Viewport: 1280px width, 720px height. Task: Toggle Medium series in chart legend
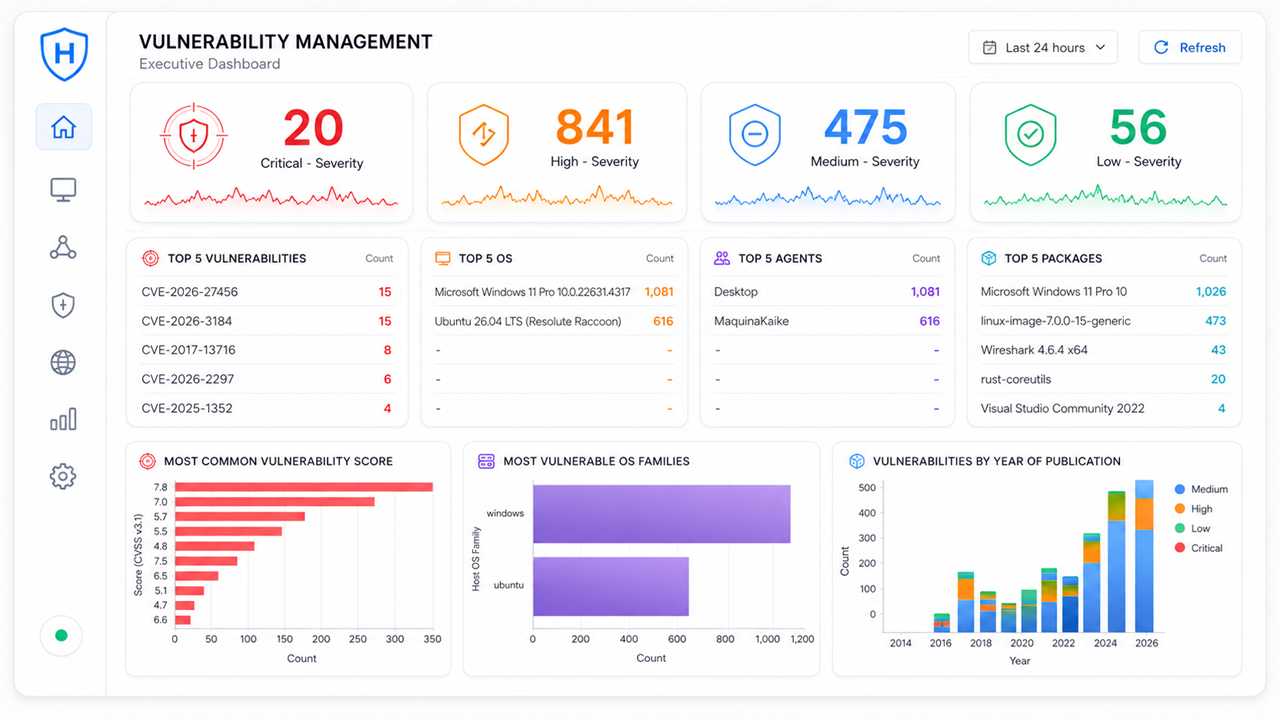[1201, 489]
